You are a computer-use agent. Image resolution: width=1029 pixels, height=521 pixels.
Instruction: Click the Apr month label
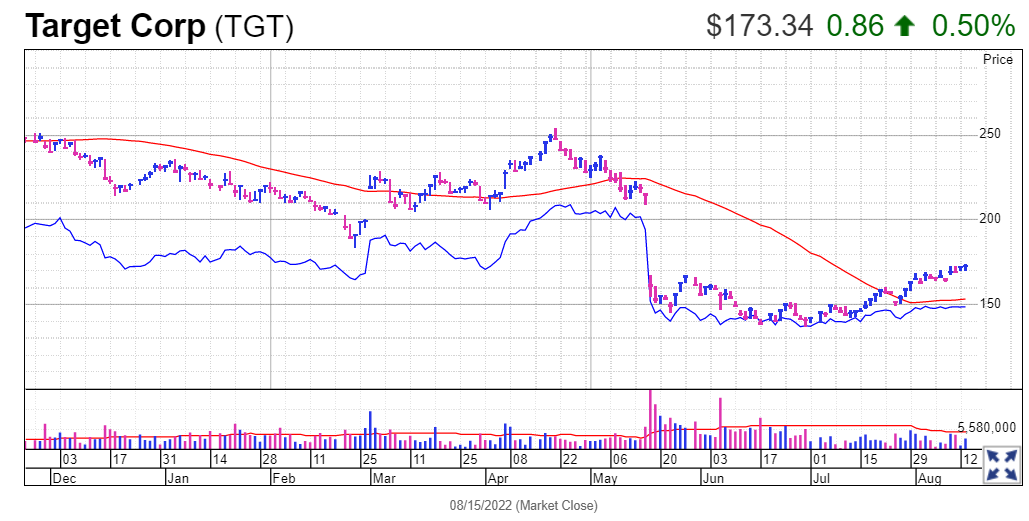point(499,478)
